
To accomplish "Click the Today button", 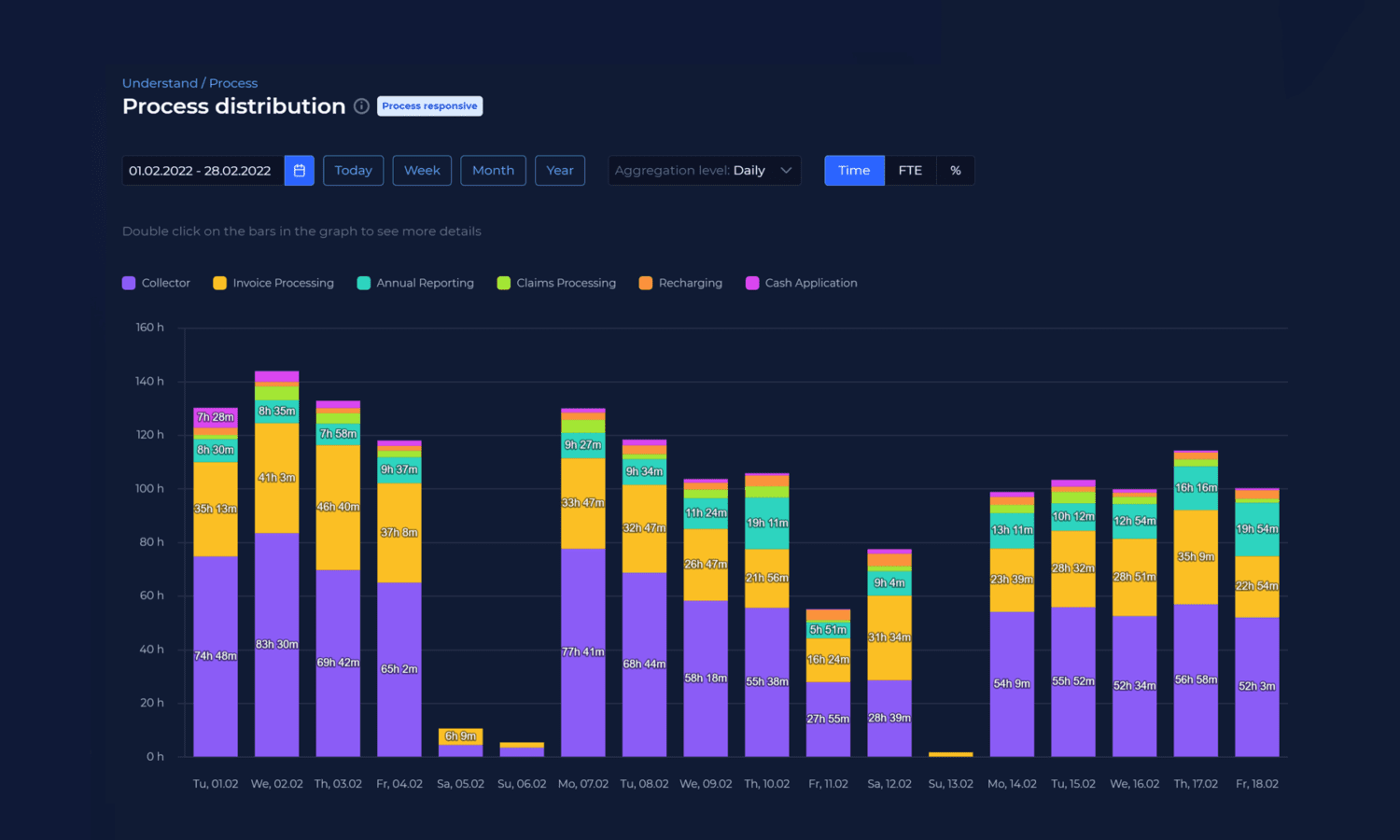I will pyautogui.click(x=353, y=170).
